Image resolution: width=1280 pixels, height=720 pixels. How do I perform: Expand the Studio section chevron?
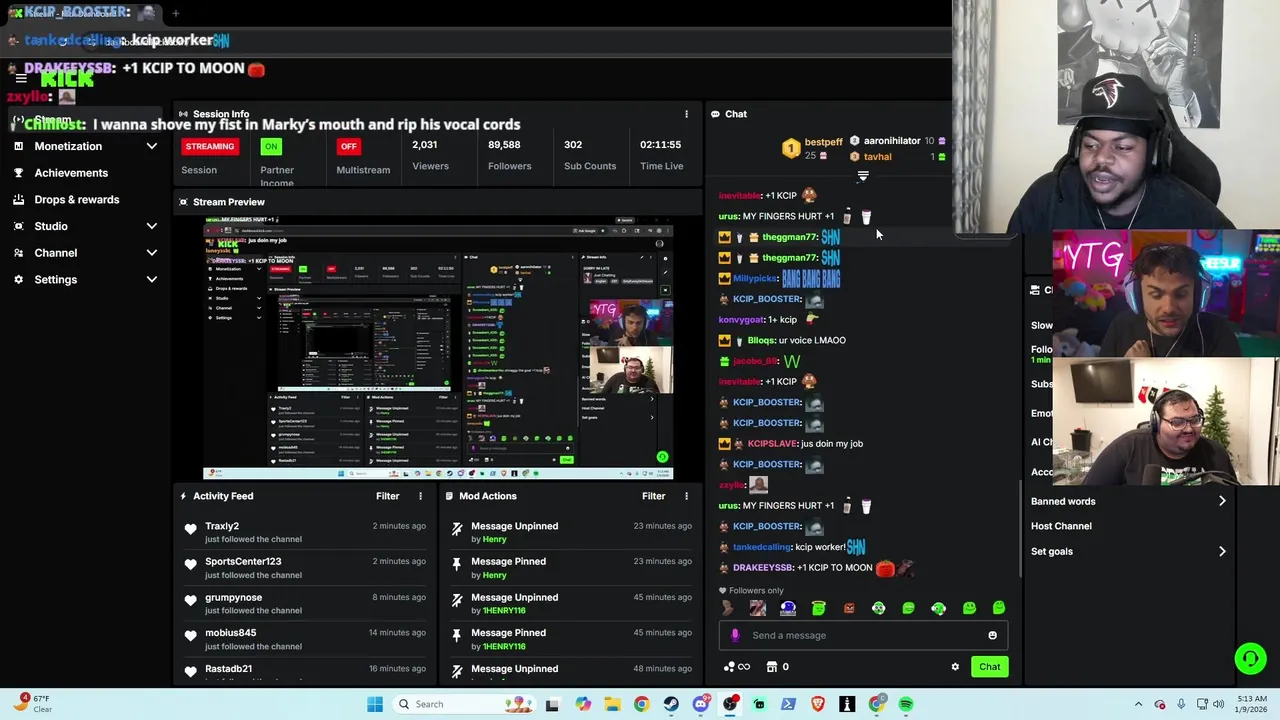pyautogui.click(x=152, y=226)
